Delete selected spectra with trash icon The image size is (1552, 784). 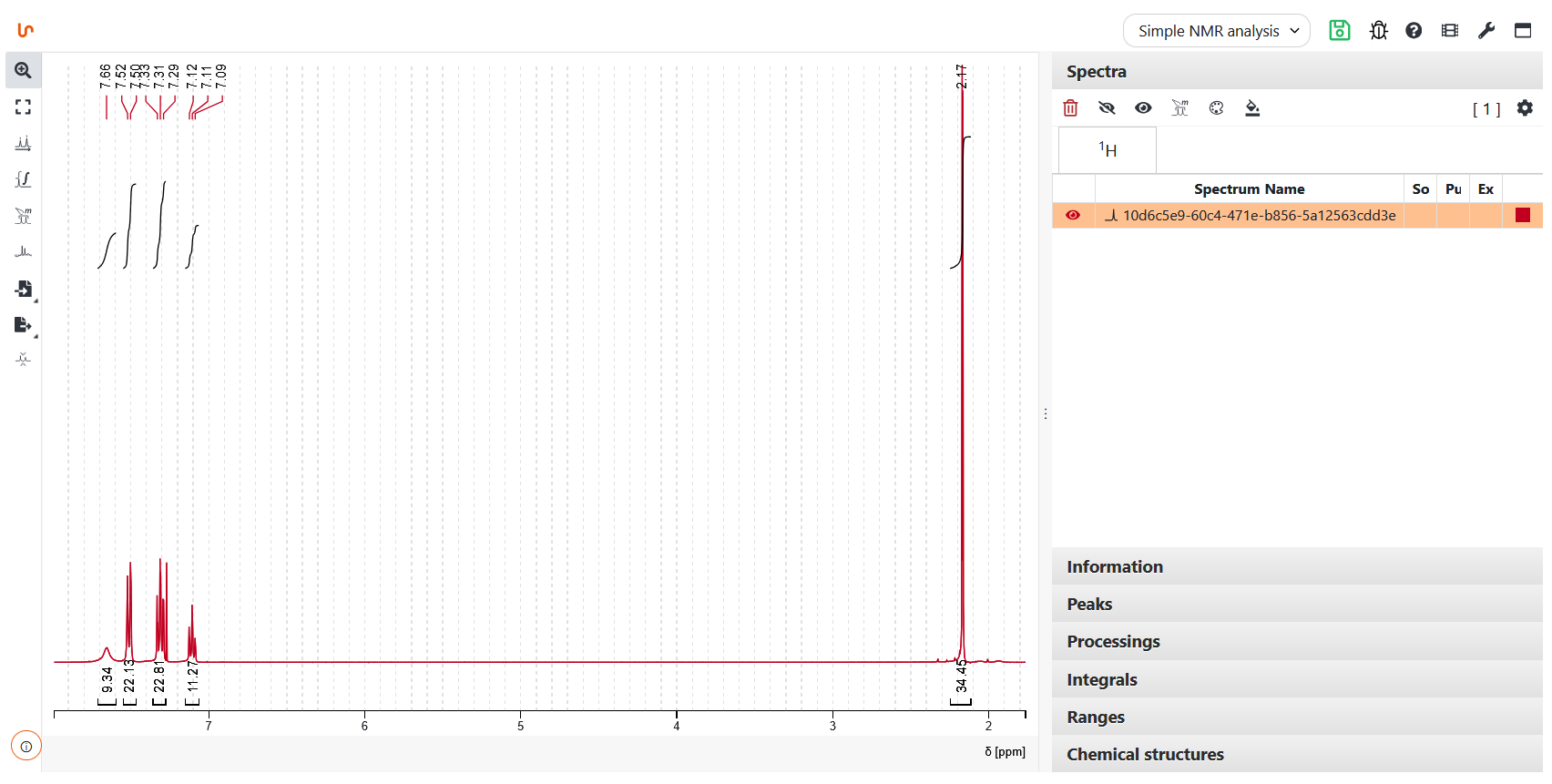point(1070,108)
